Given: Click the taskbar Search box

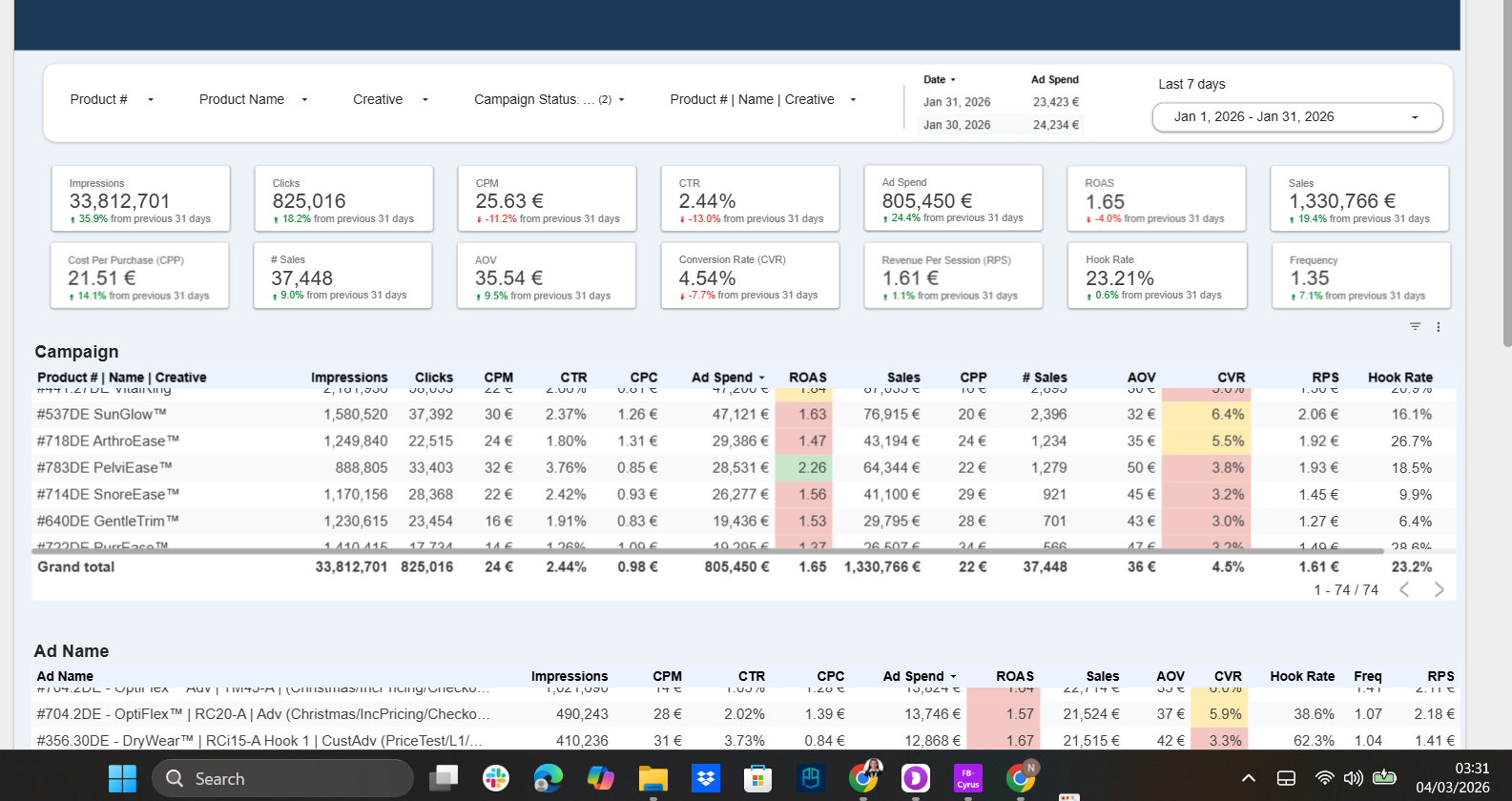Looking at the screenshot, I should pos(282,778).
